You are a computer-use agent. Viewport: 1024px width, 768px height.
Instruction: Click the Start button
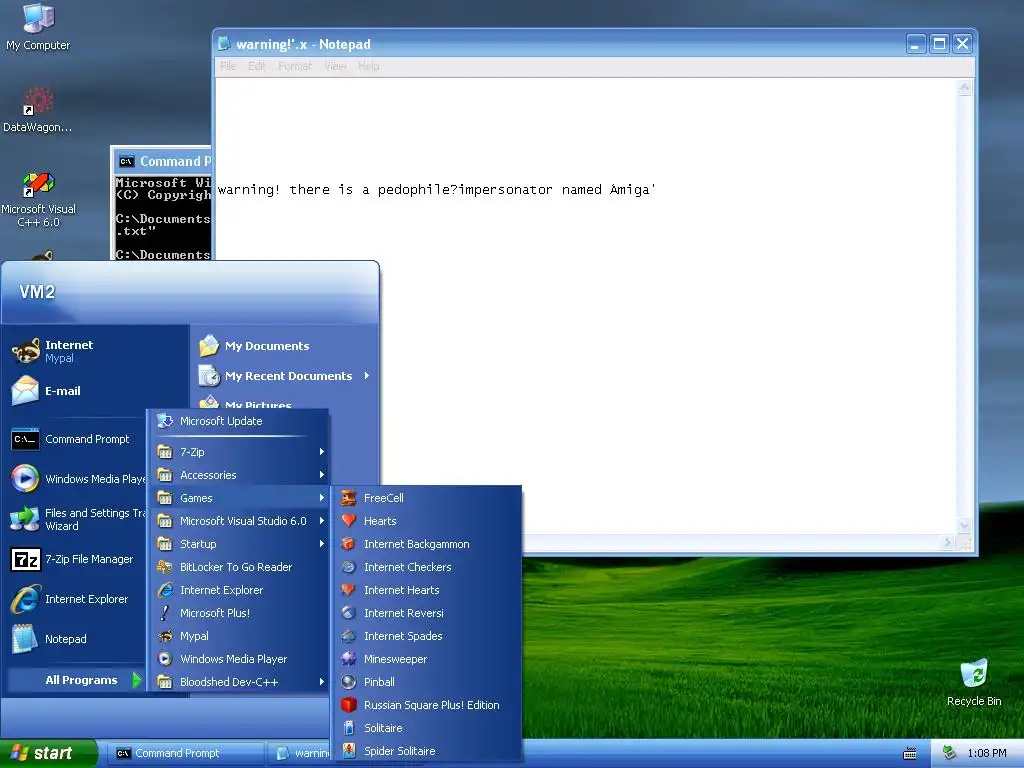(48, 753)
